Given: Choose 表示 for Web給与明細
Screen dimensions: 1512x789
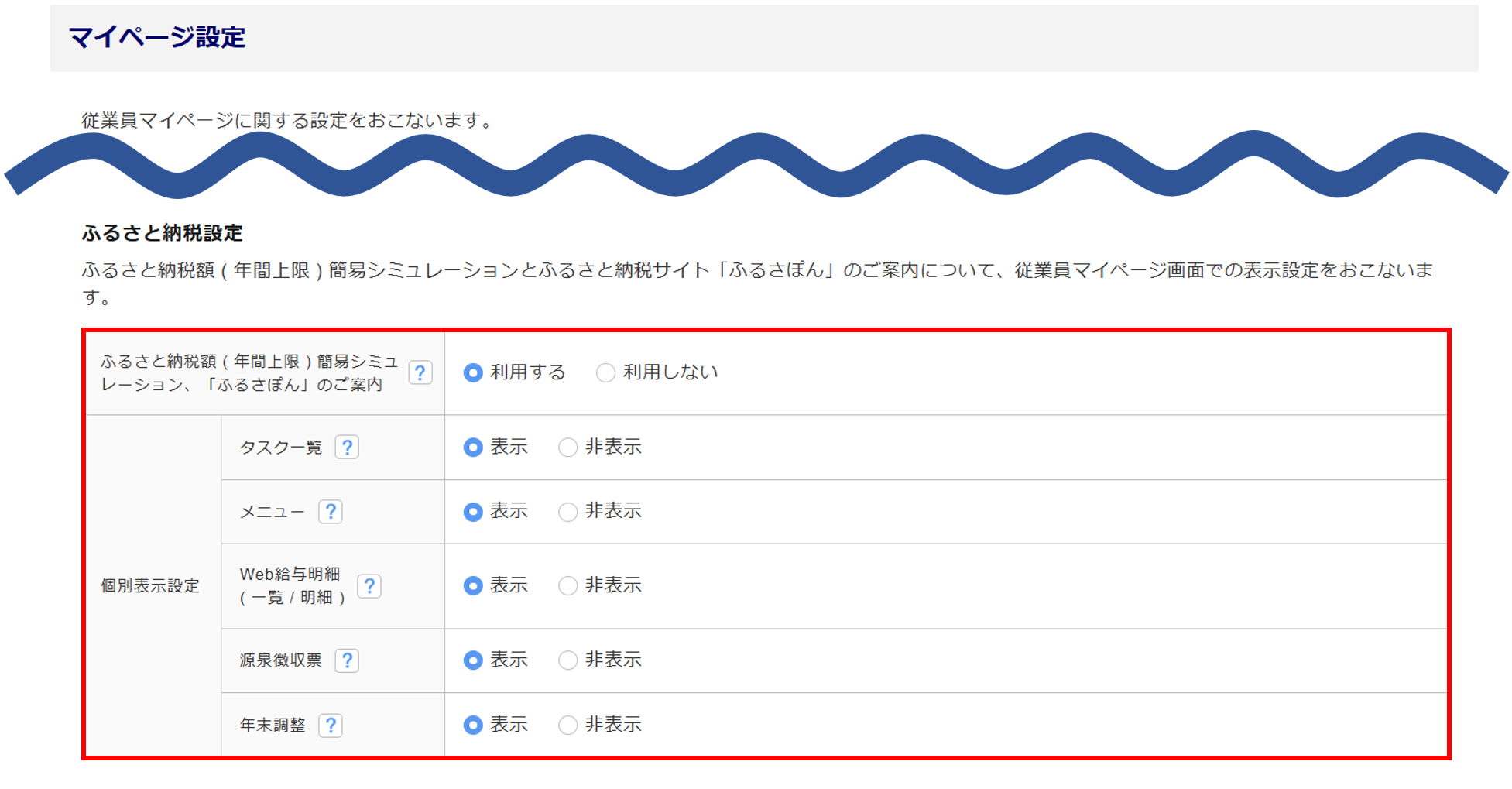Looking at the screenshot, I should pyautogui.click(x=473, y=586).
